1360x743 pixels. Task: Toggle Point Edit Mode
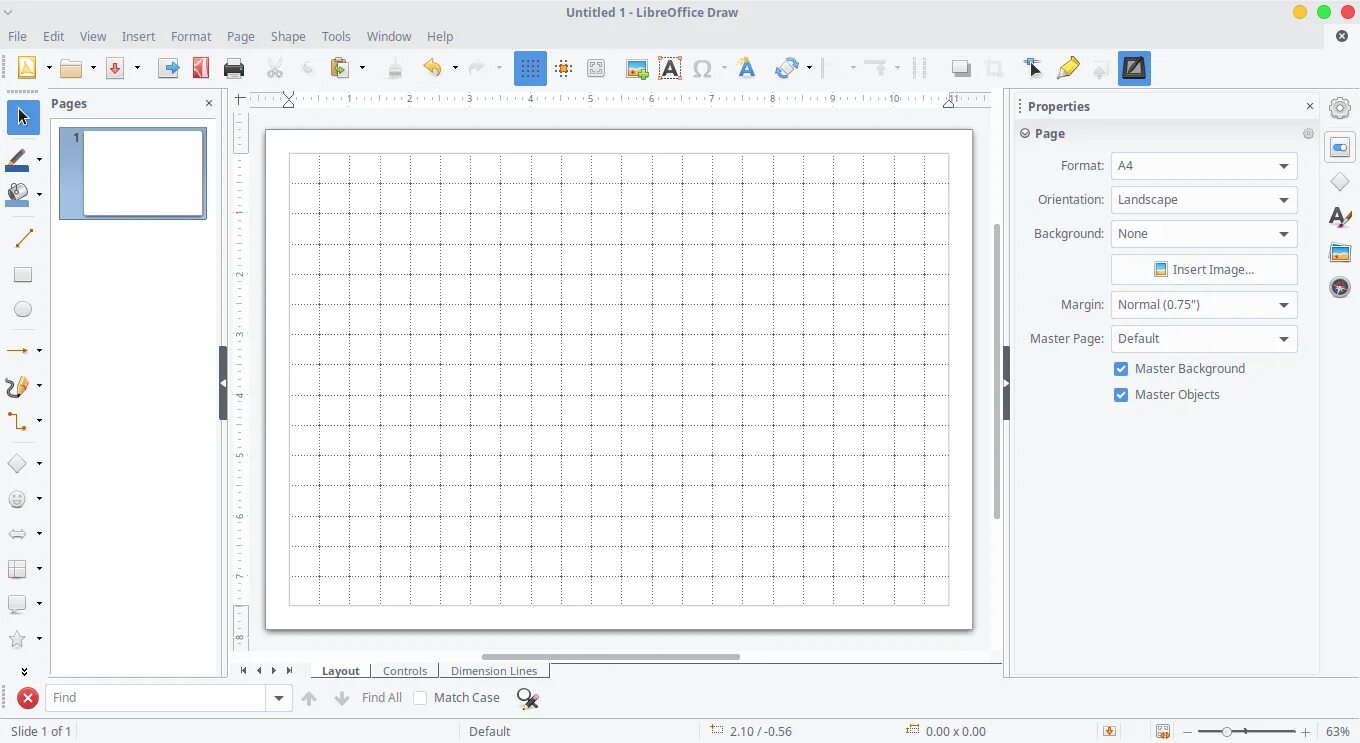coord(1034,68)
